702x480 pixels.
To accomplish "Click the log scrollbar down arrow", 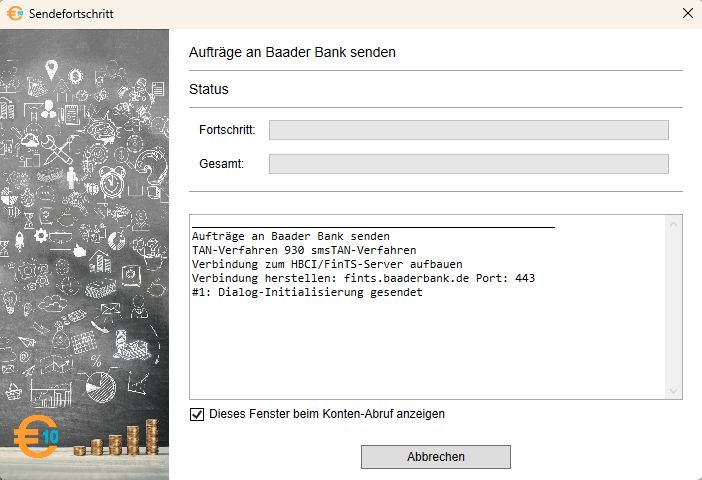I will [x=673, y=390].
